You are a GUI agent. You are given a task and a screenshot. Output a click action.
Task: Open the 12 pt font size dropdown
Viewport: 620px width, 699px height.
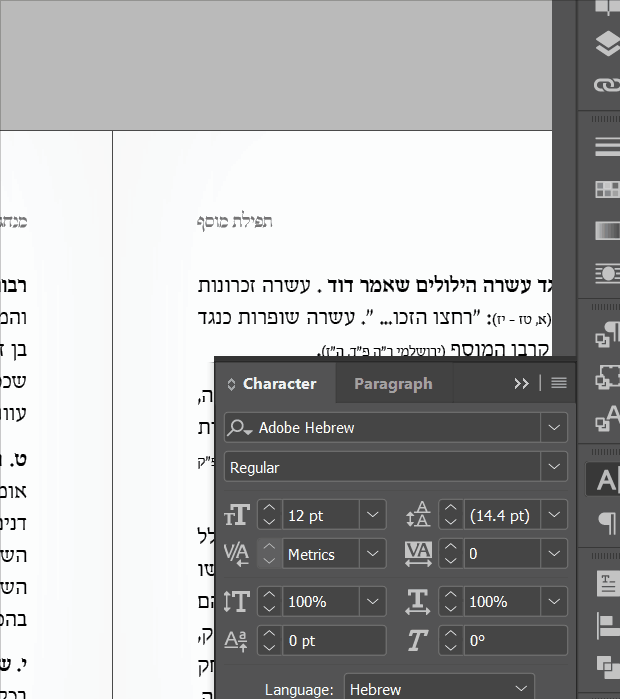[x=373, y=514]
